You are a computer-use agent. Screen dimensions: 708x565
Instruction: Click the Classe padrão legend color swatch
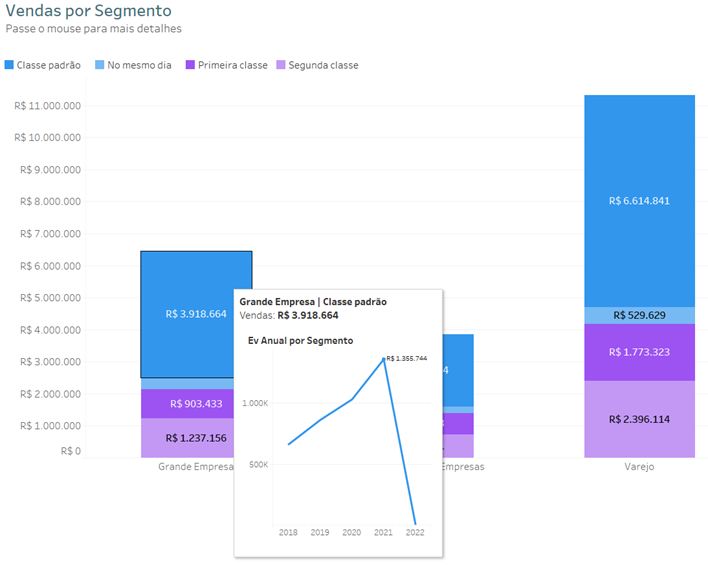(9, 65)
